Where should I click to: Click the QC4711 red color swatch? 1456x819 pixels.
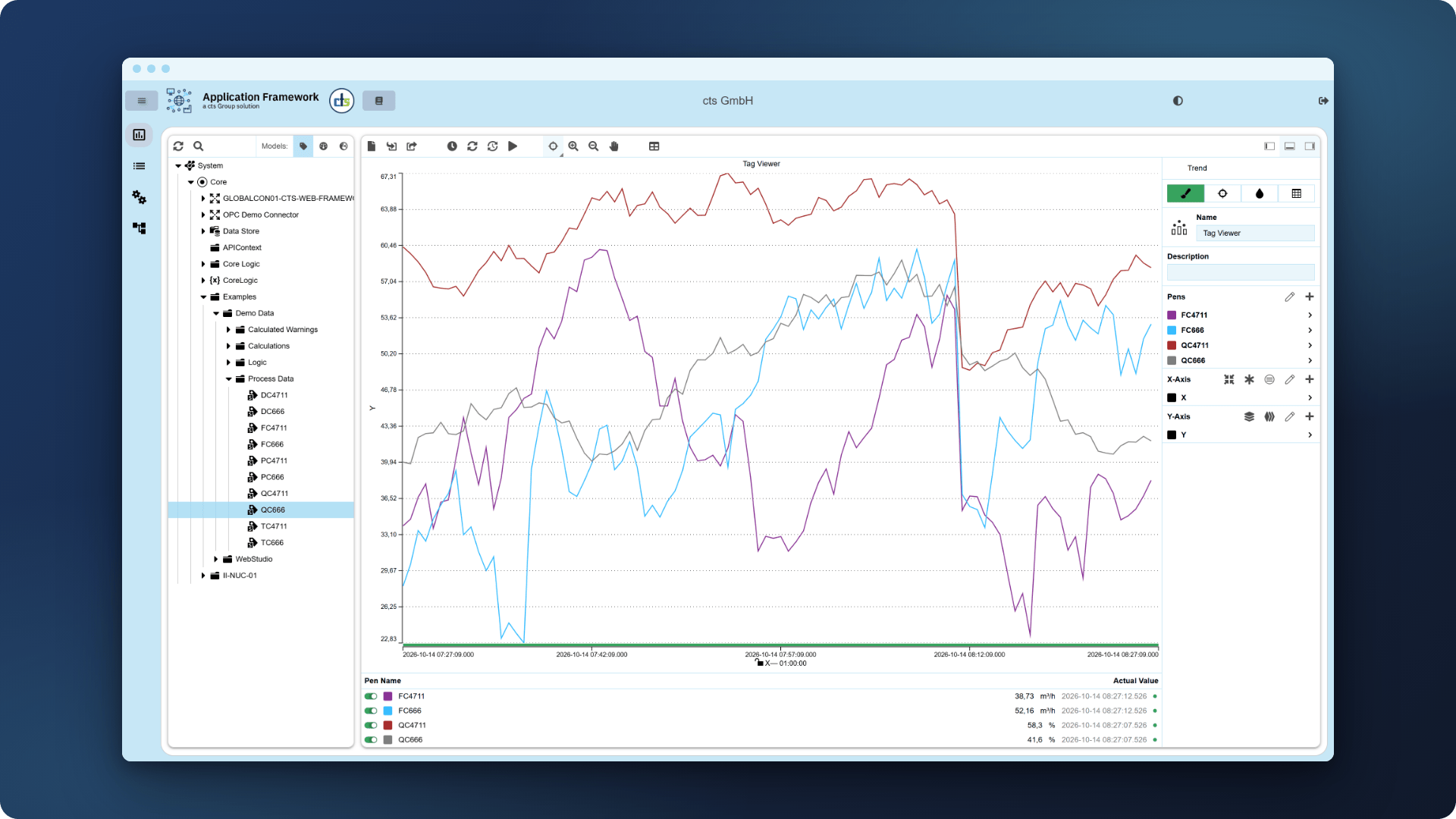click(1172, 346)
